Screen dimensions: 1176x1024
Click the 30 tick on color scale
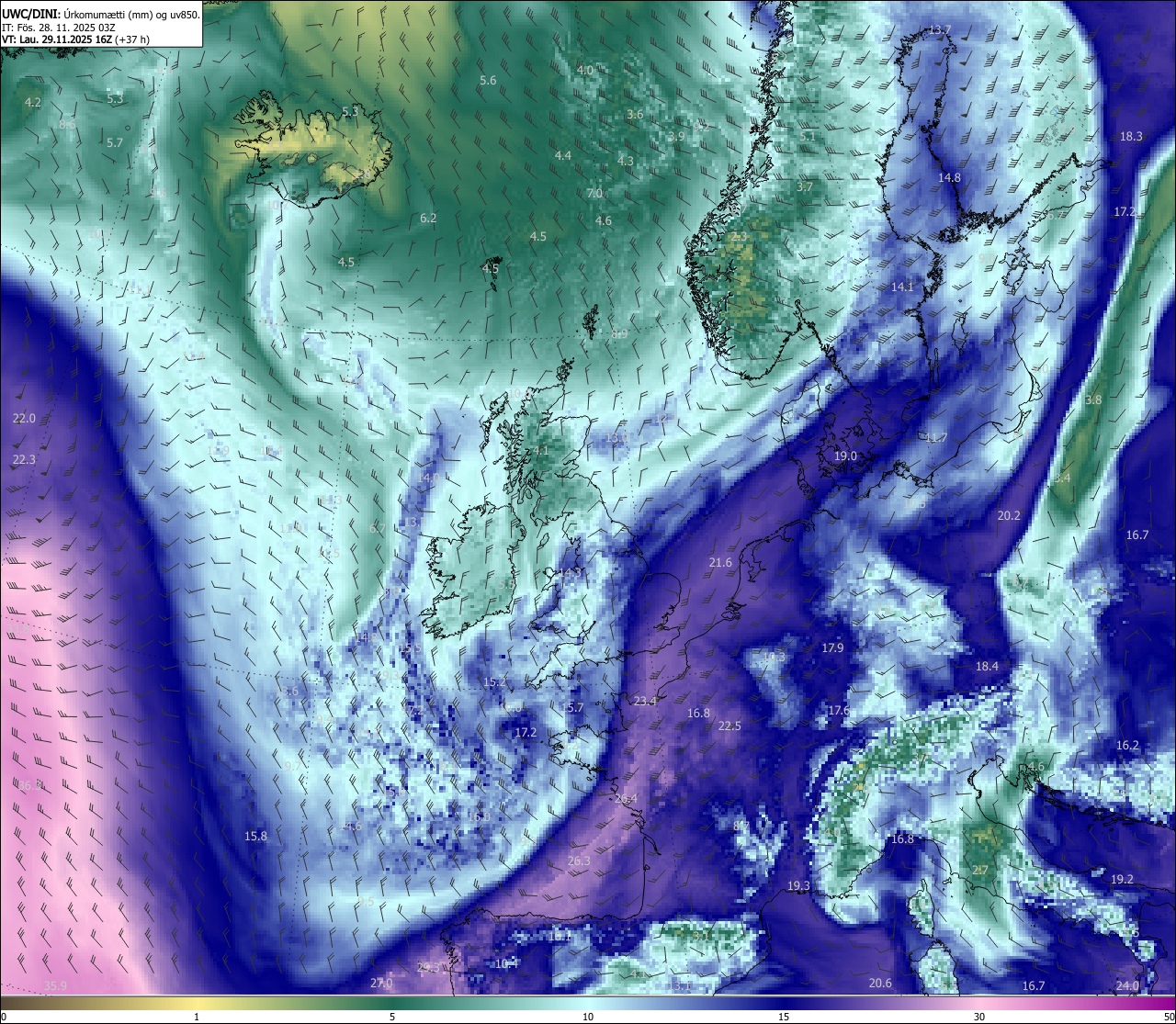point(979,1017)
